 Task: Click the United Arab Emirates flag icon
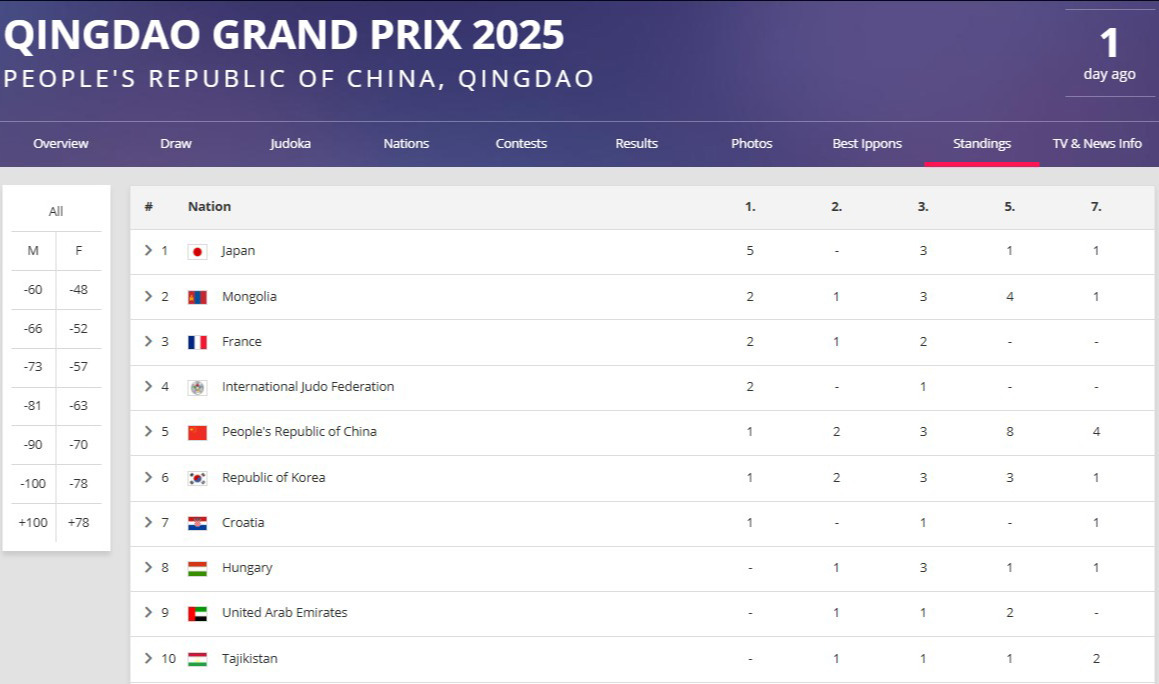pyautogui.click(x=197, y=614)
